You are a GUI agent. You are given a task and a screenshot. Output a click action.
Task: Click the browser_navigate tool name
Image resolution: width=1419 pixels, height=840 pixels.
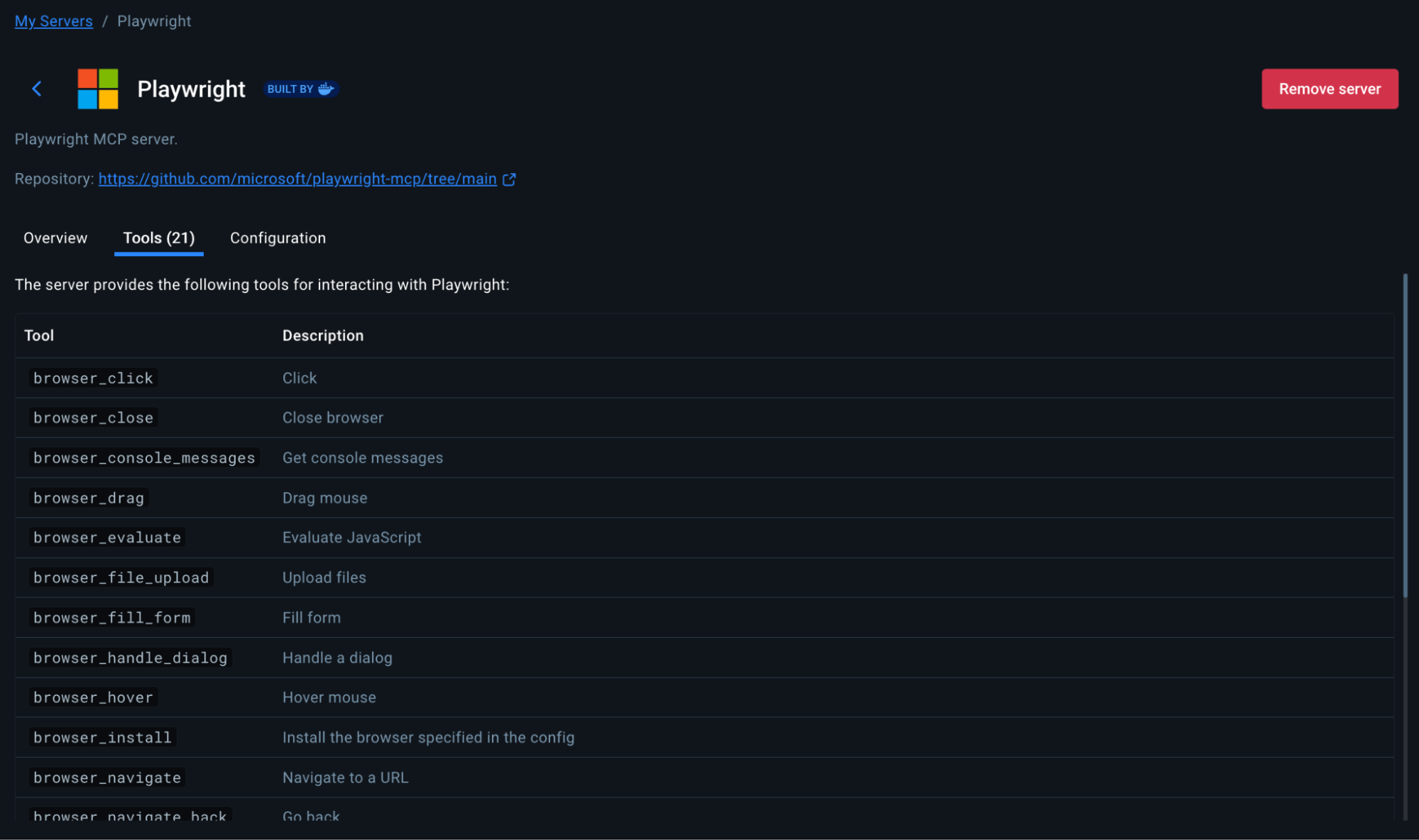[x=107, y=778]
